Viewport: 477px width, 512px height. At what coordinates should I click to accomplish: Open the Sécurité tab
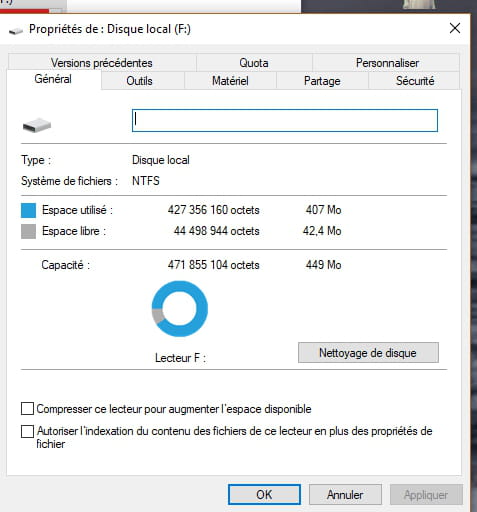415,81
